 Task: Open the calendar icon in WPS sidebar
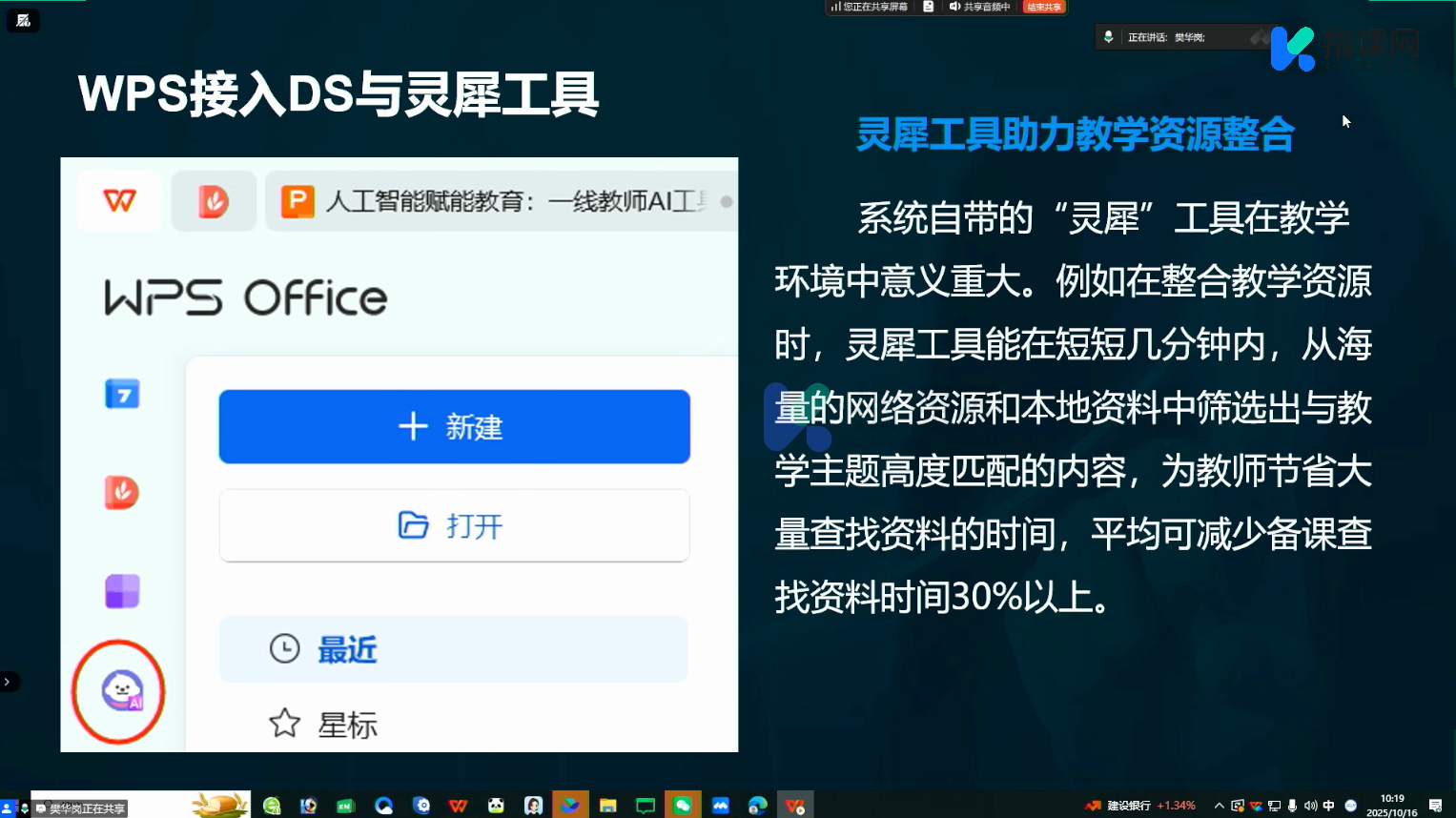coord(122,394)
